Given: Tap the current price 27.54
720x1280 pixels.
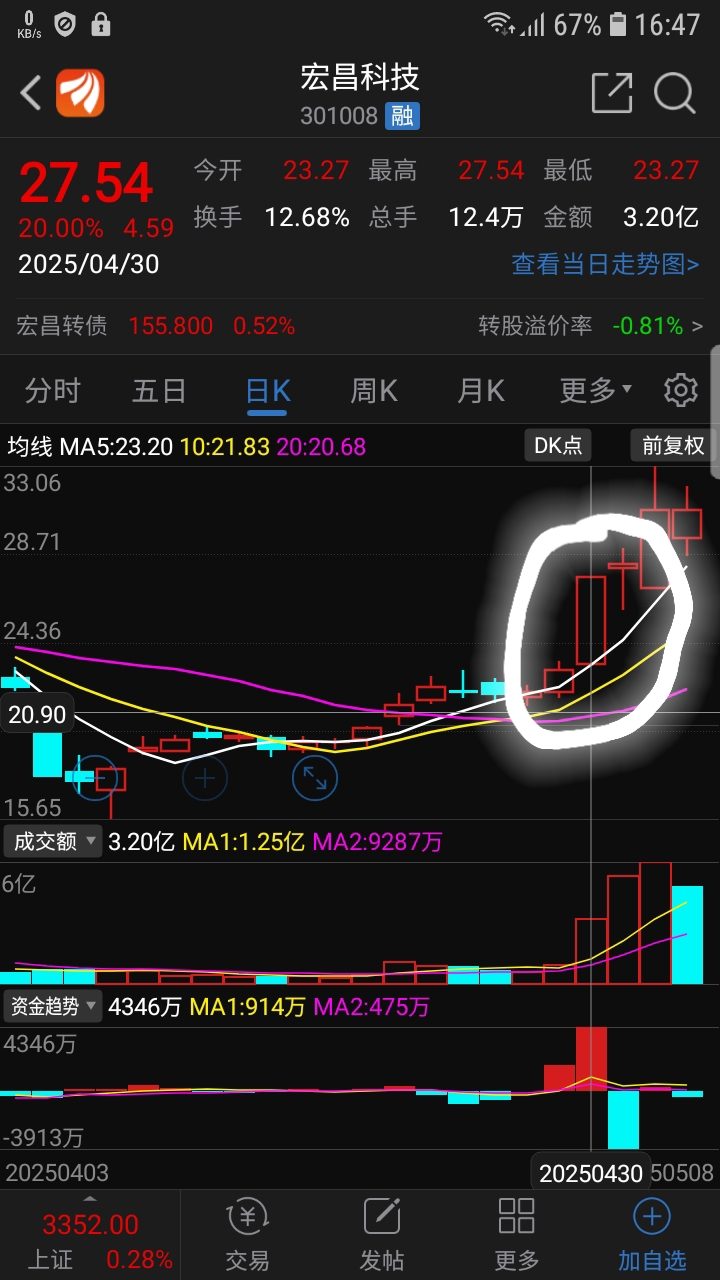Looking at the screenshot, I should pyautogui.click(x=86, y=183).
